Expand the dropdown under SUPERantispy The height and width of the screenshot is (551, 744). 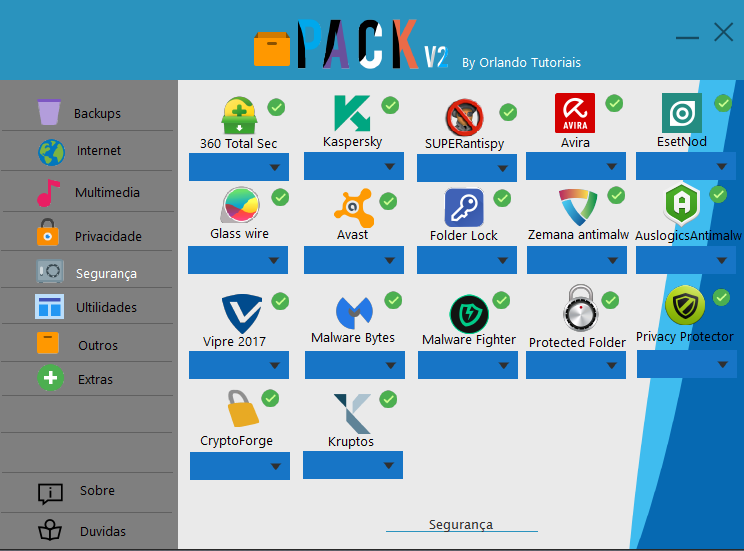click(x=466, y=168)
